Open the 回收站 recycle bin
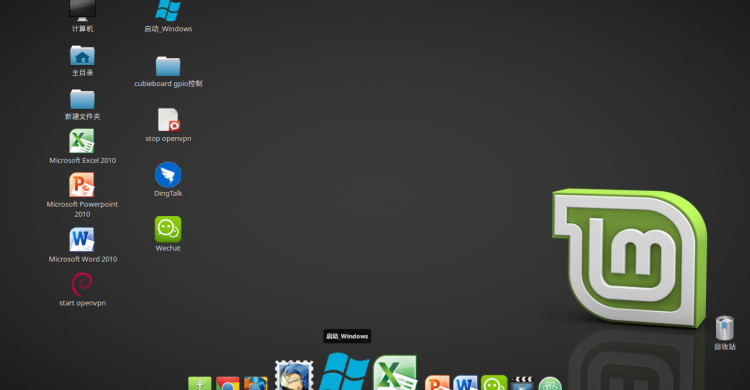This screenshot has height=390, width=750. pyautogui.click(x=725, y=328)
